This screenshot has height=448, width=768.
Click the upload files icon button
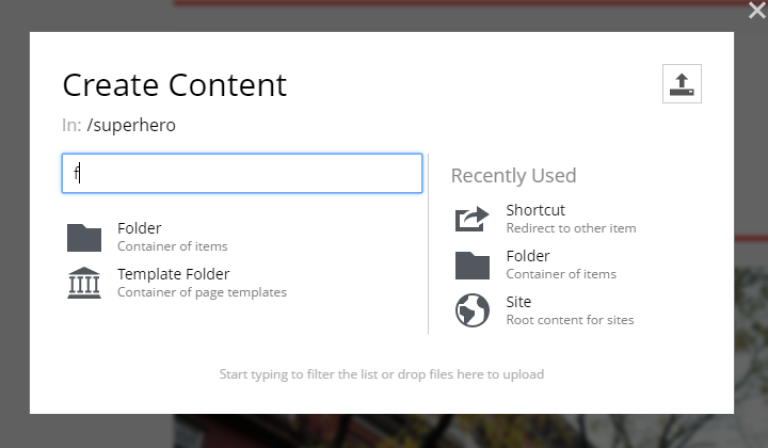point(682,84)
